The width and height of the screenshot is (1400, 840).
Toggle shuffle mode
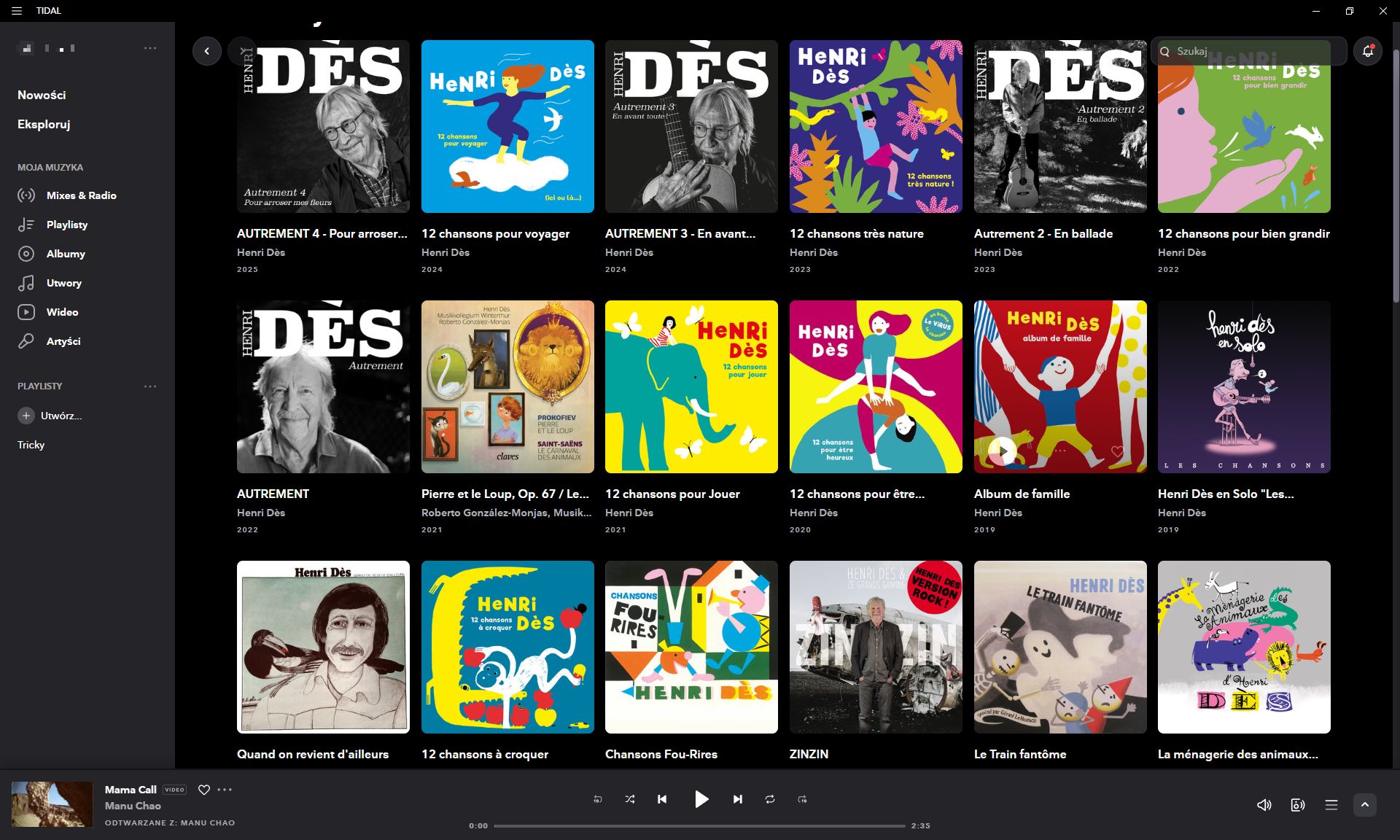point(630,799)
